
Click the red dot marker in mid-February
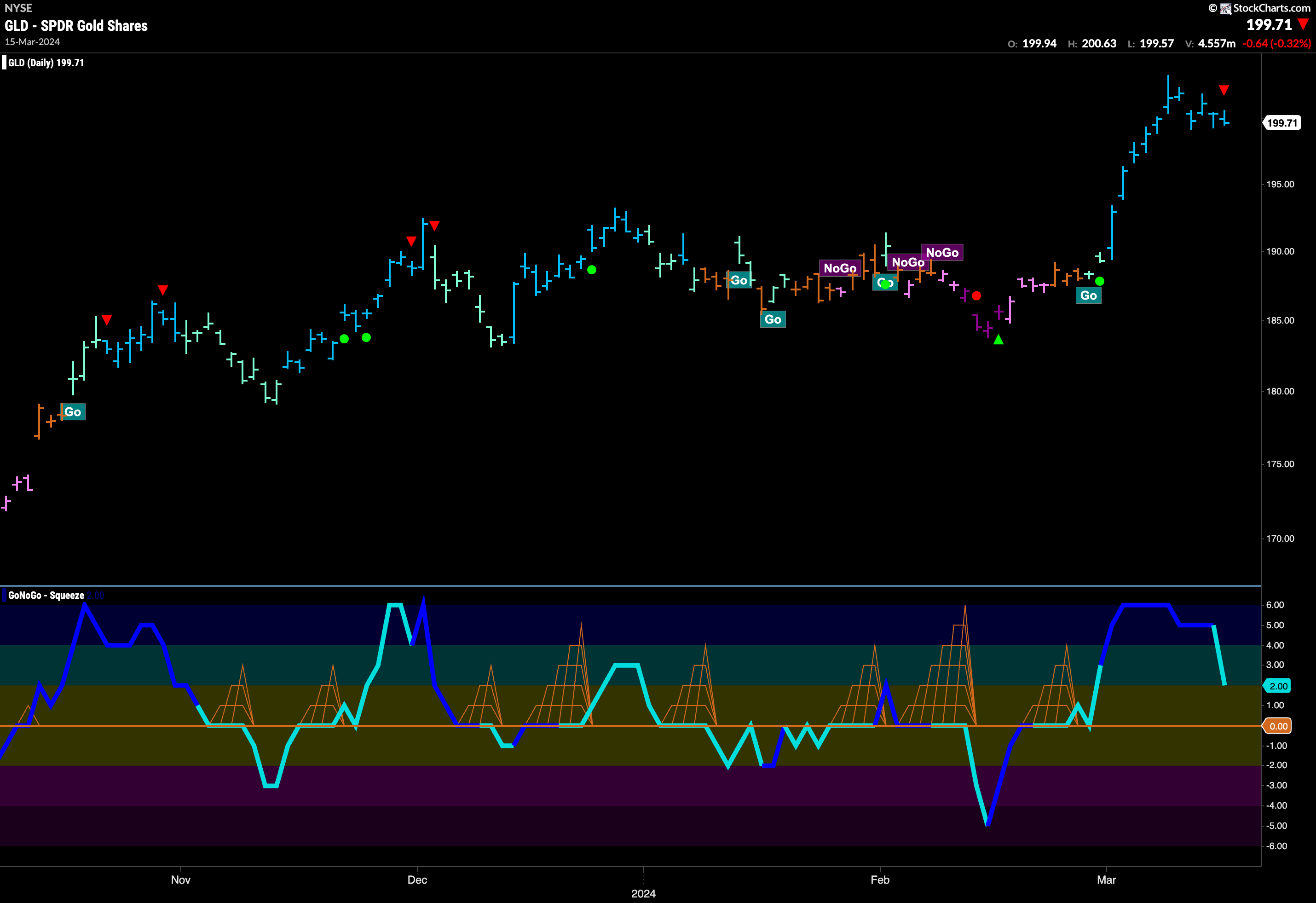tap(976, 296)
